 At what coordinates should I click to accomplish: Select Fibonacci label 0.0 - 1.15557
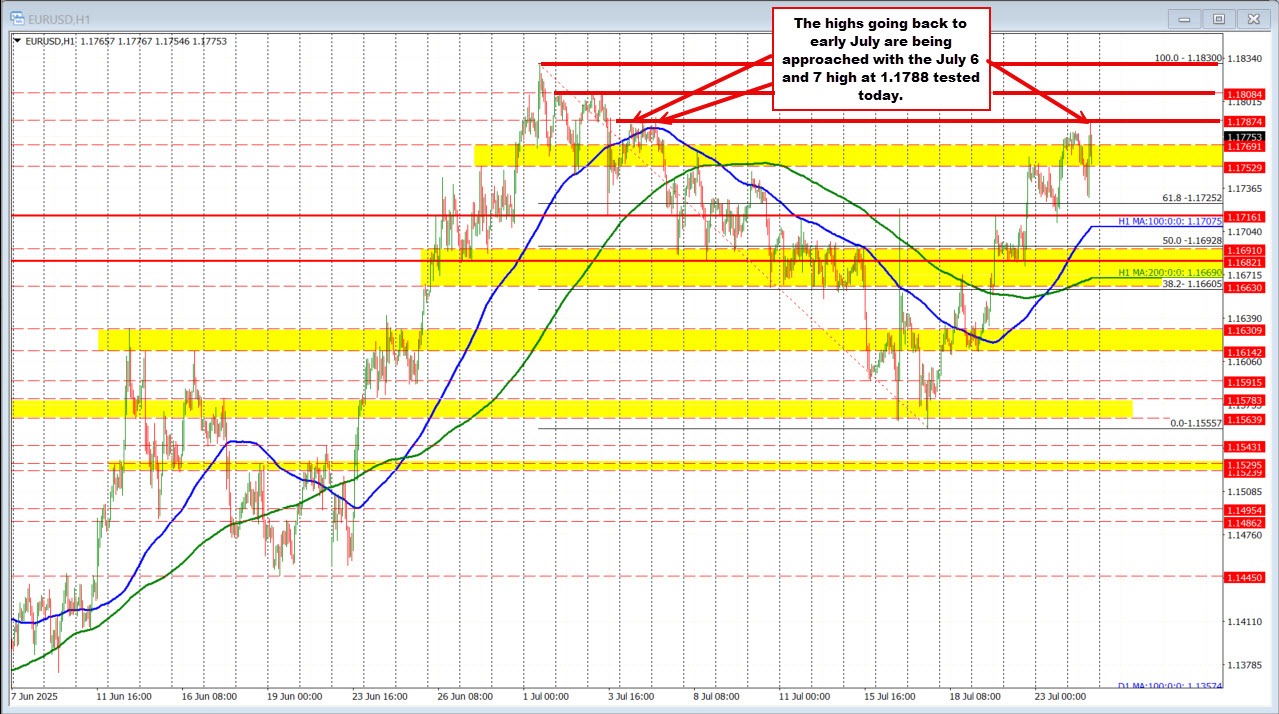click(x=1196, y=423)
